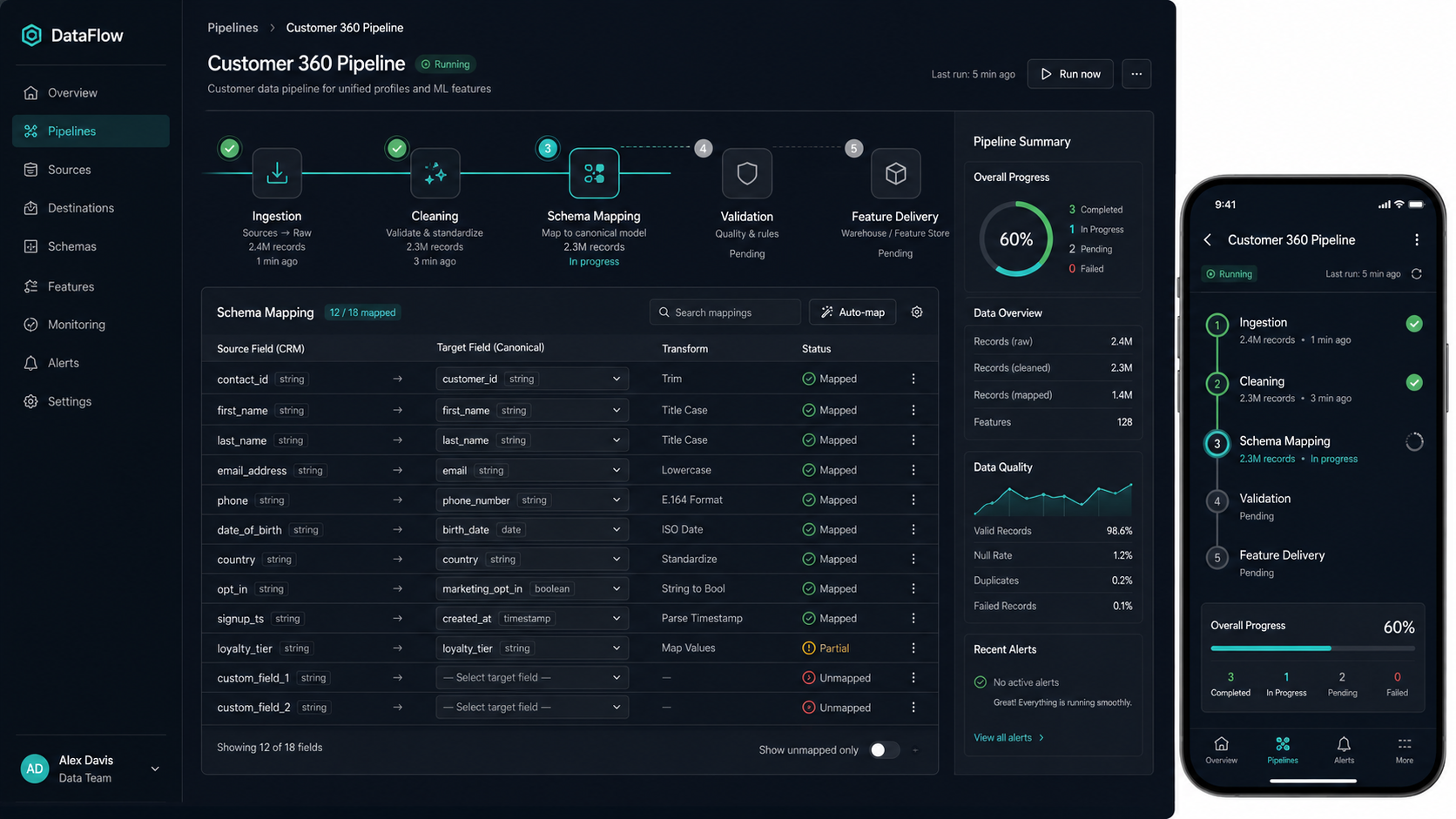The width and height of the screenshot is (1456, 819).
Task: Open the phone_number target field dropdown
Action: point(531,500)
